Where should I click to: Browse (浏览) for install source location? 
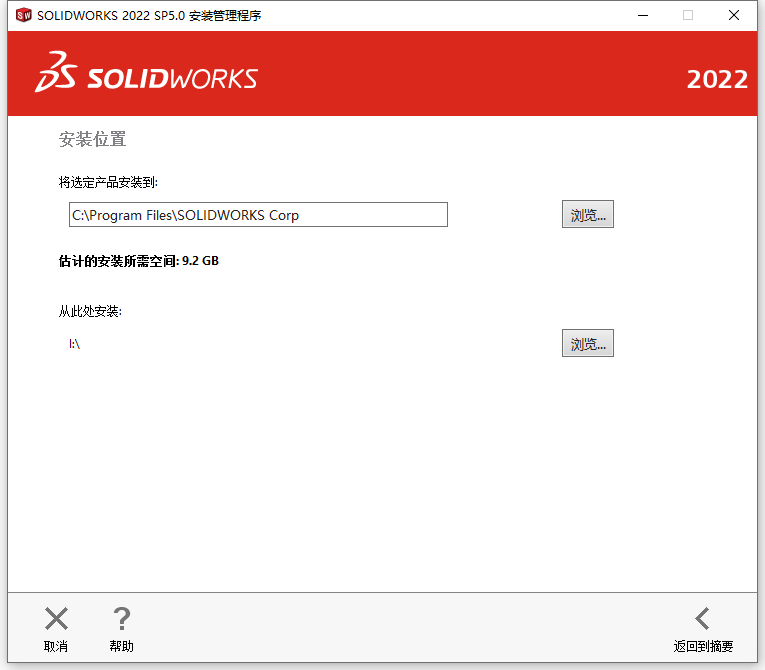coord(587,343)
